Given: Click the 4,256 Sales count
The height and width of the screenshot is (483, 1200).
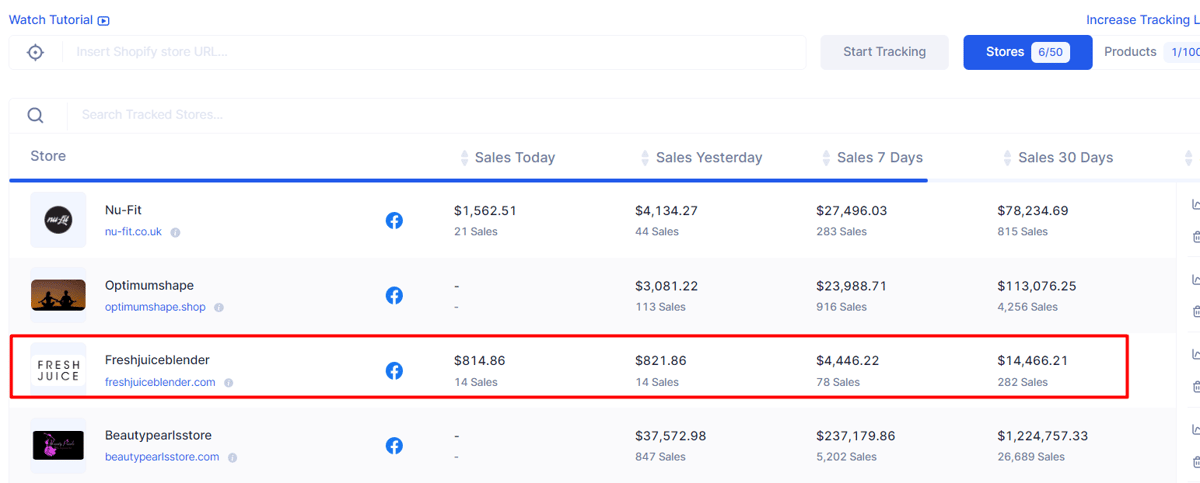Looking at the screenshot, I should tap(1027, 307).
